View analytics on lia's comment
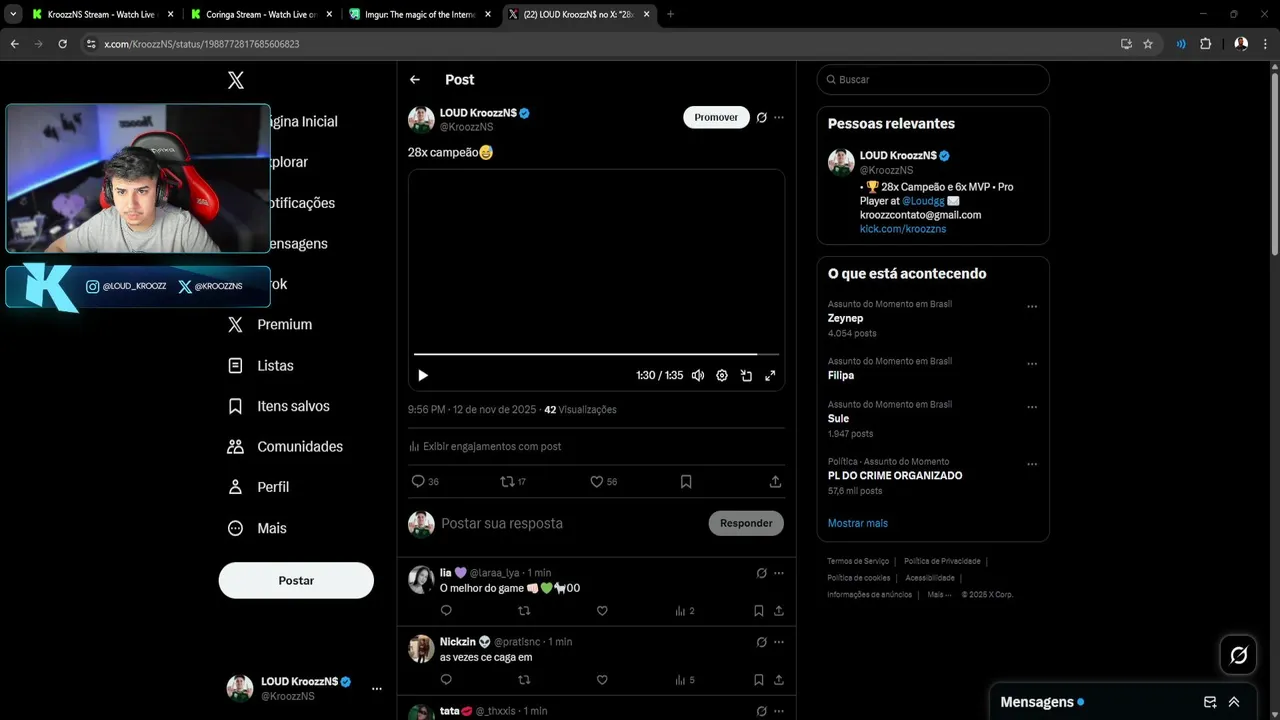Screen dimensions: 1280x720 pyautogui.click(x=684, y=611)
